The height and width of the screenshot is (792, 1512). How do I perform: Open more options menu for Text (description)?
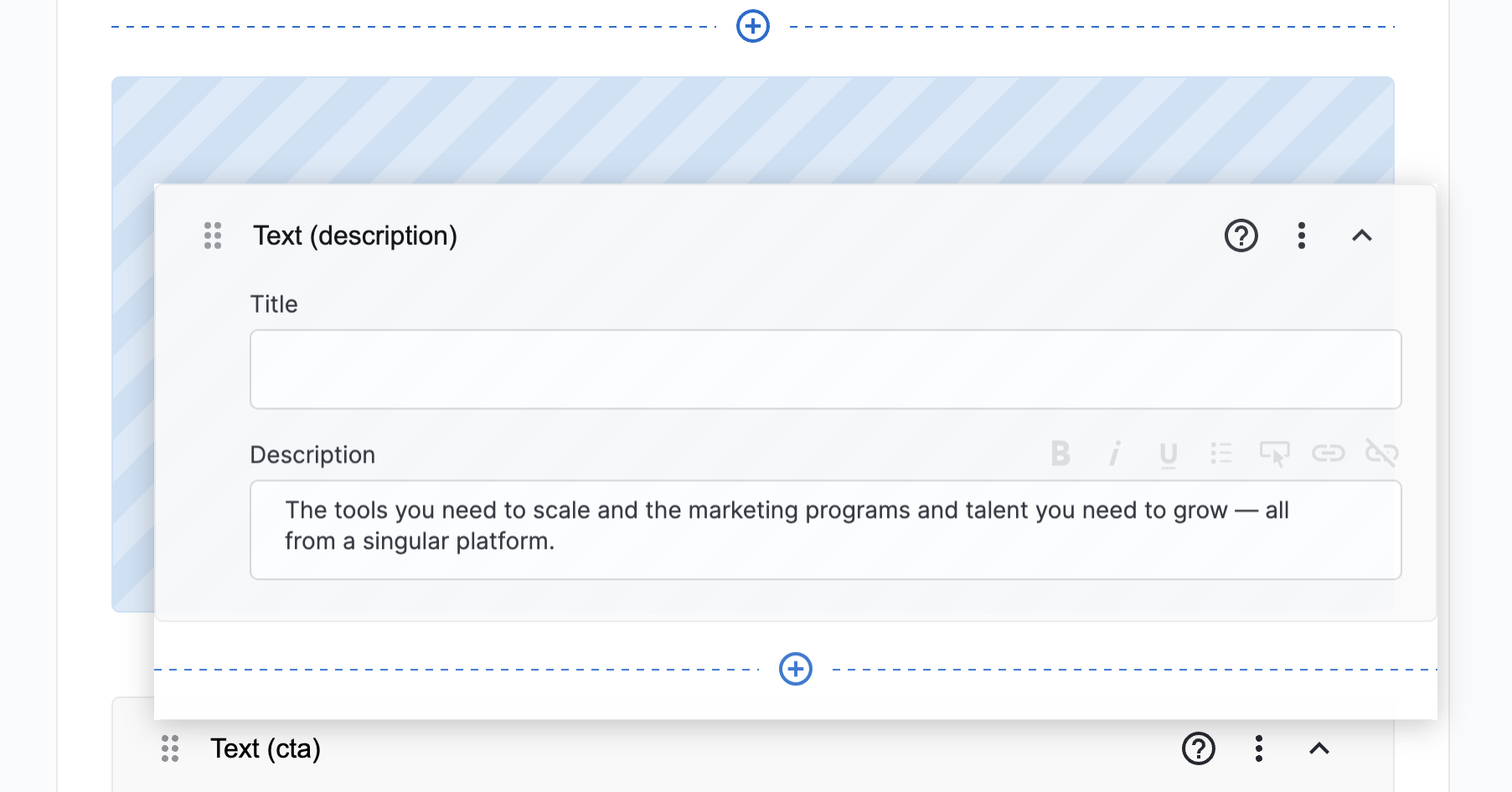point(1301,236)
